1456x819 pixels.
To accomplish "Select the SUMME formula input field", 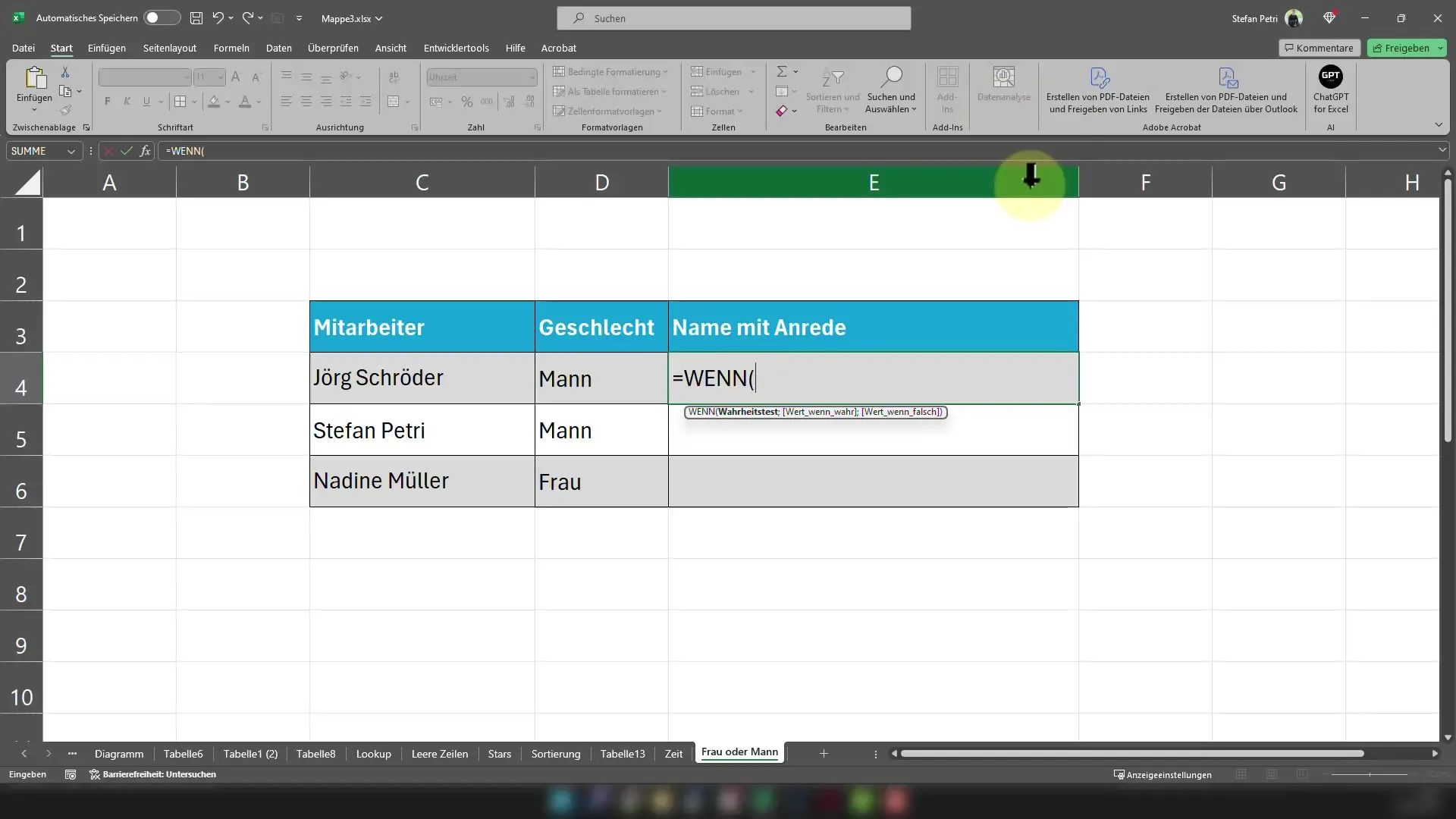I will point(42,150).
